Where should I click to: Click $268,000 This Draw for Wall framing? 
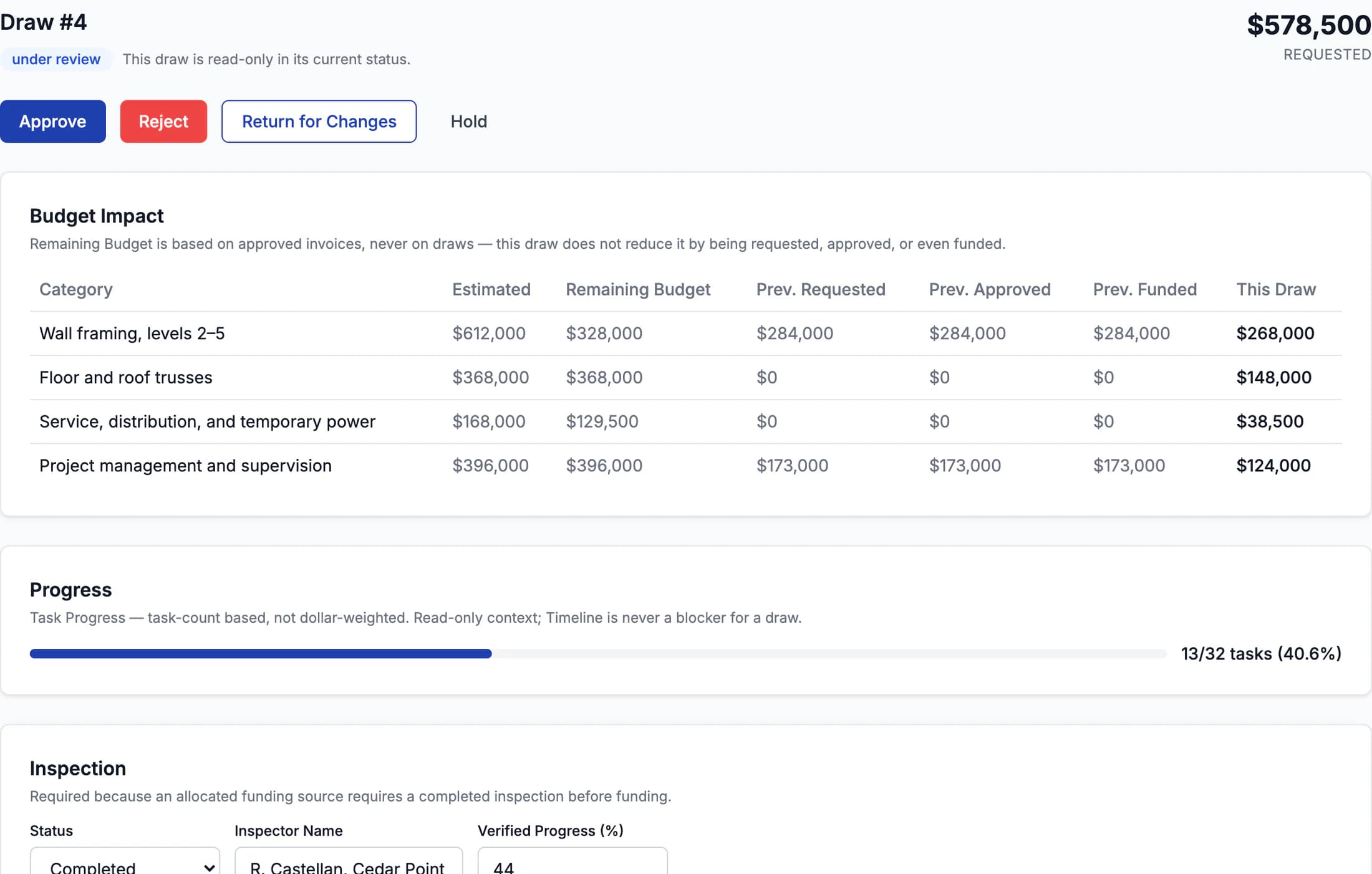pyautogui.click(x=1275, y=334)
